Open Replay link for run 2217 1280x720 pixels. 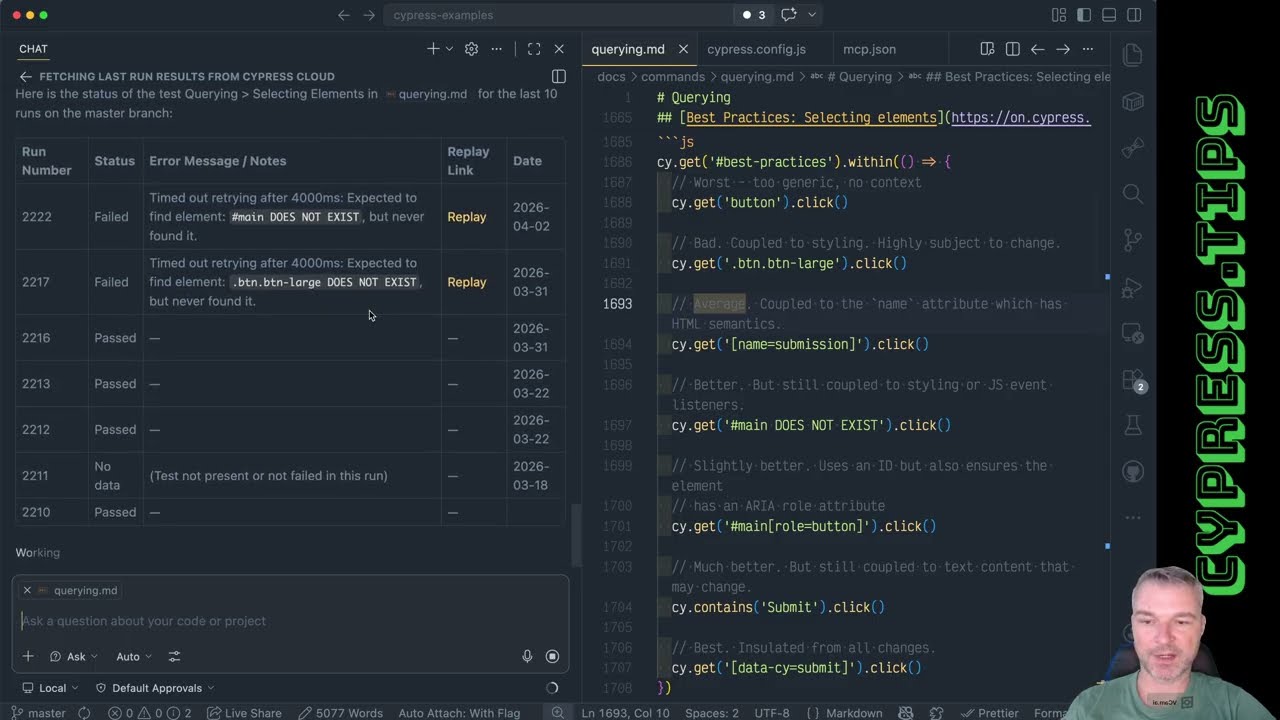coord(466,282)
